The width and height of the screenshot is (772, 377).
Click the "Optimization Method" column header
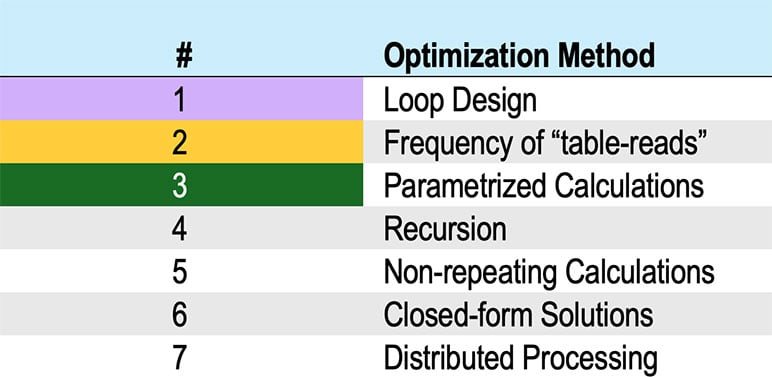coord(519,57)
